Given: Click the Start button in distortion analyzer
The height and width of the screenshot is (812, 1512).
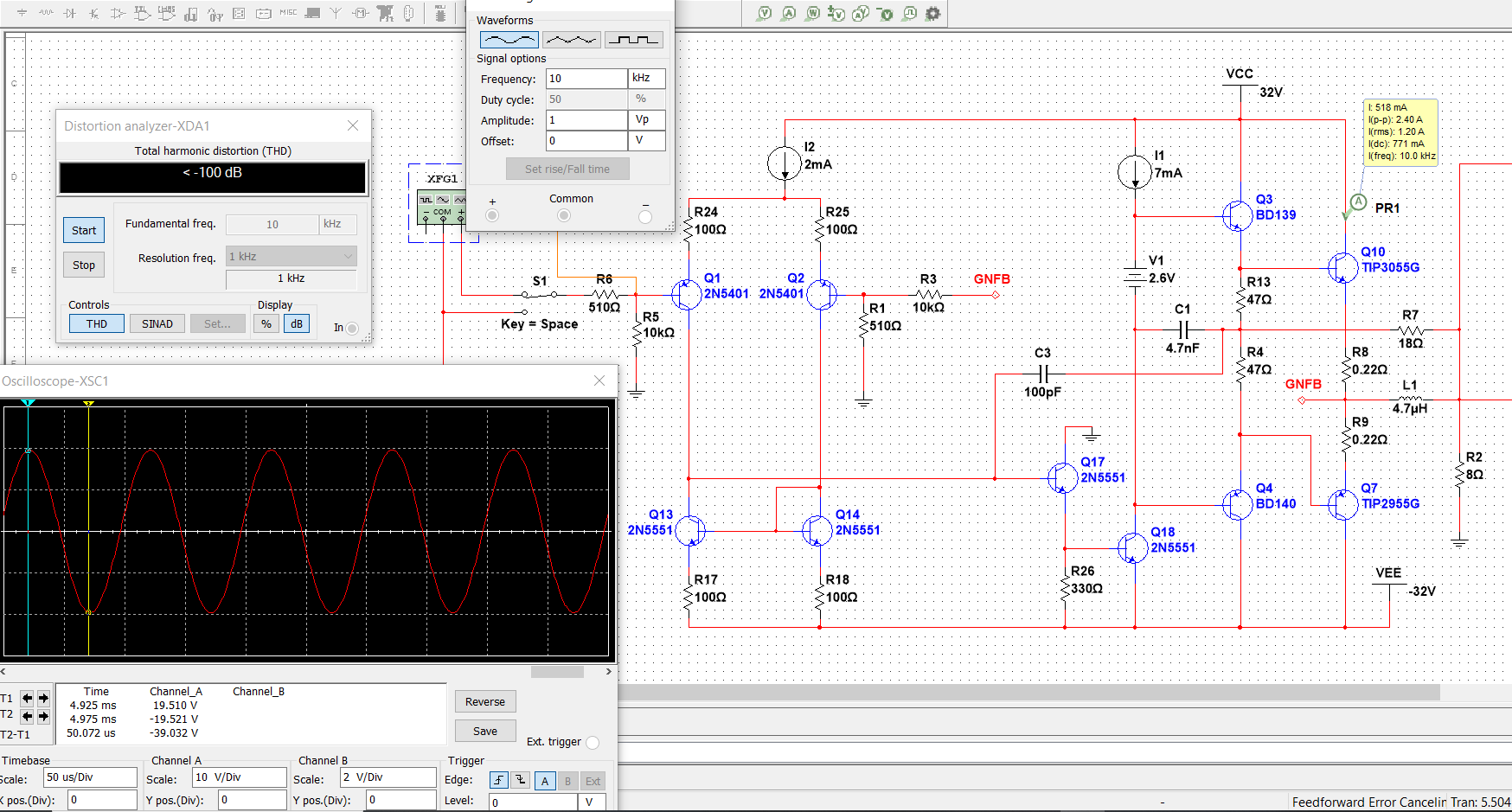Looking at the screenshot, I should pyautogui.click(x=84, y=230).
